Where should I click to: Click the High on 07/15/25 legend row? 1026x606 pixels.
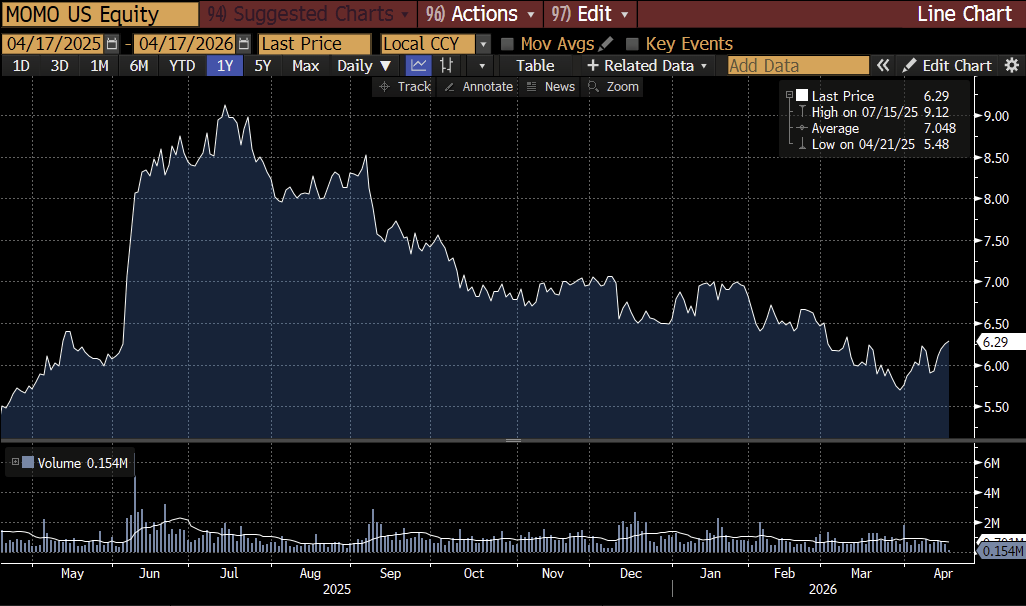click(873, 112)
